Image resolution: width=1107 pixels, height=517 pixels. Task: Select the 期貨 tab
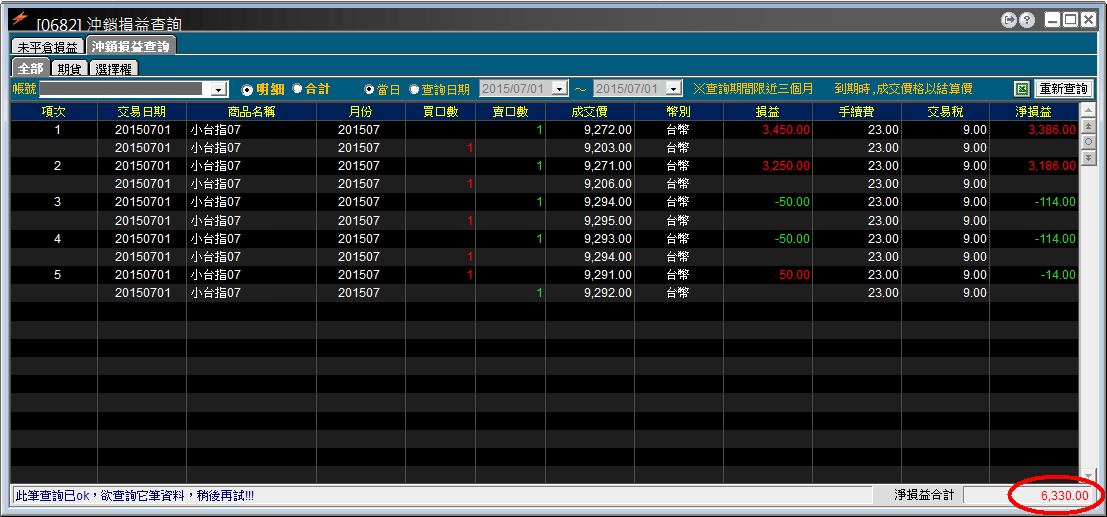tap(69, 69)
